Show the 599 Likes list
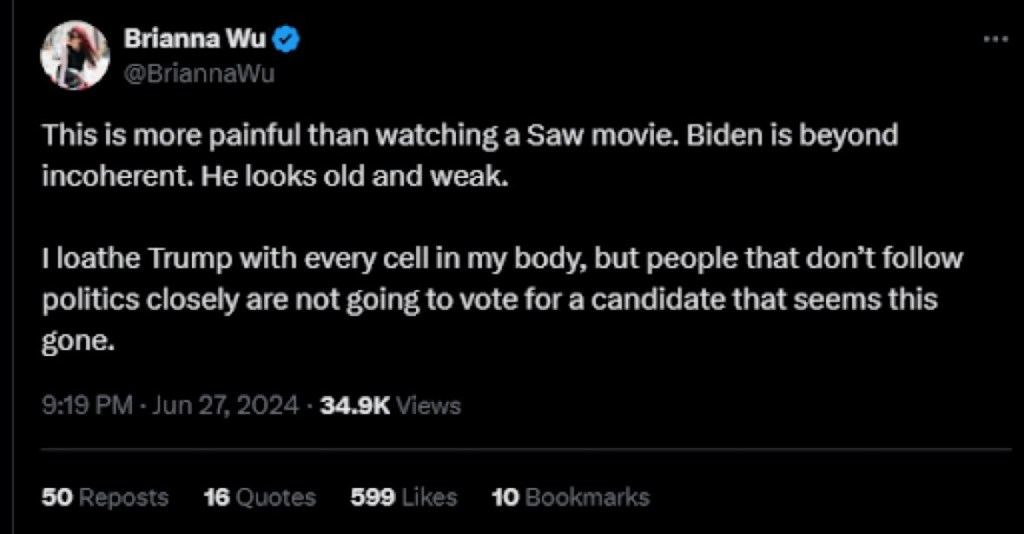The width and height of the screenshot is (1024, 534). pyautogui.click(x=404, y=497)
